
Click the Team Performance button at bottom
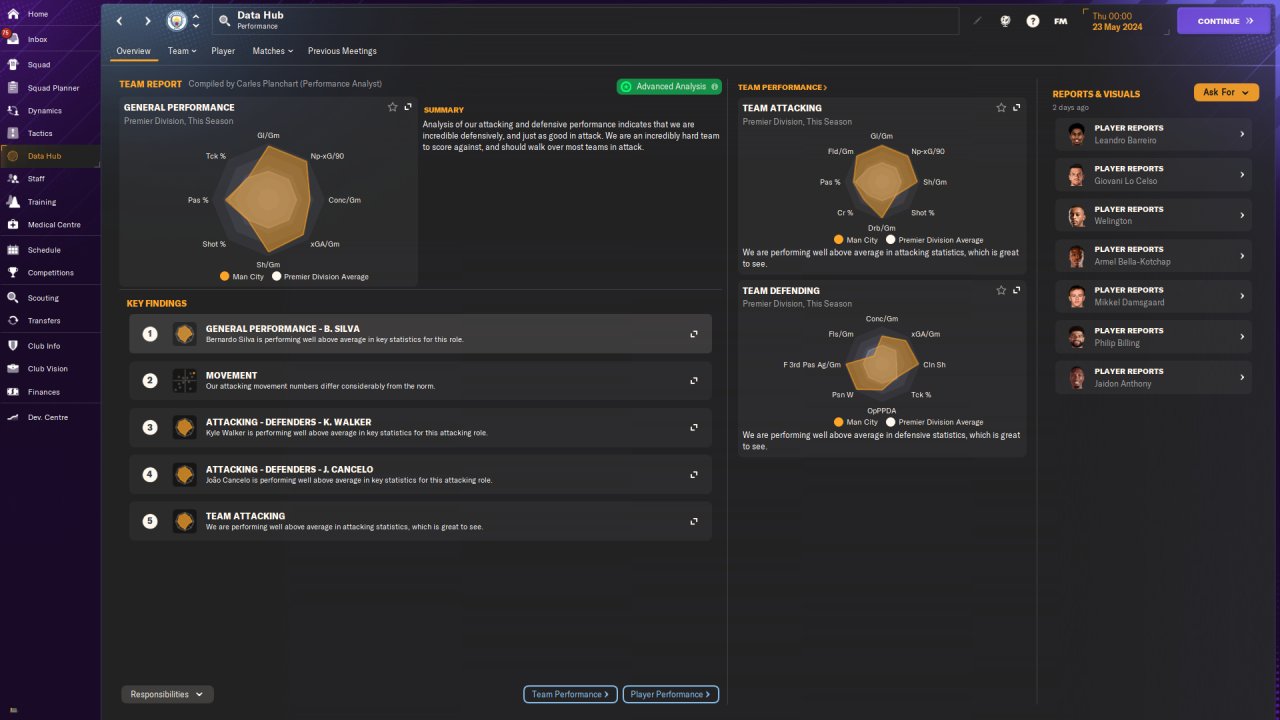pyautogui.click(x=570, y=694)
